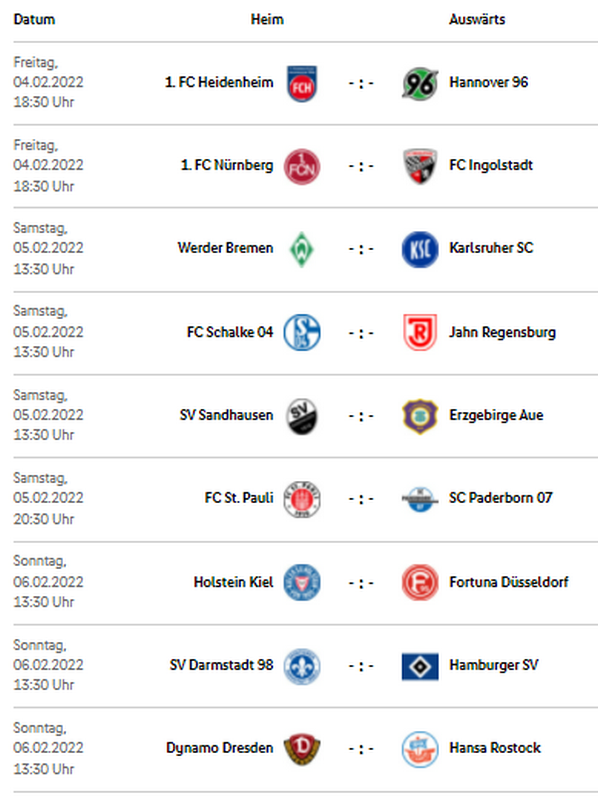This screenshot has width=598, height=800.
Task: Click the Karlsruher SC blue KSC logo
Action: coord(420,249)
